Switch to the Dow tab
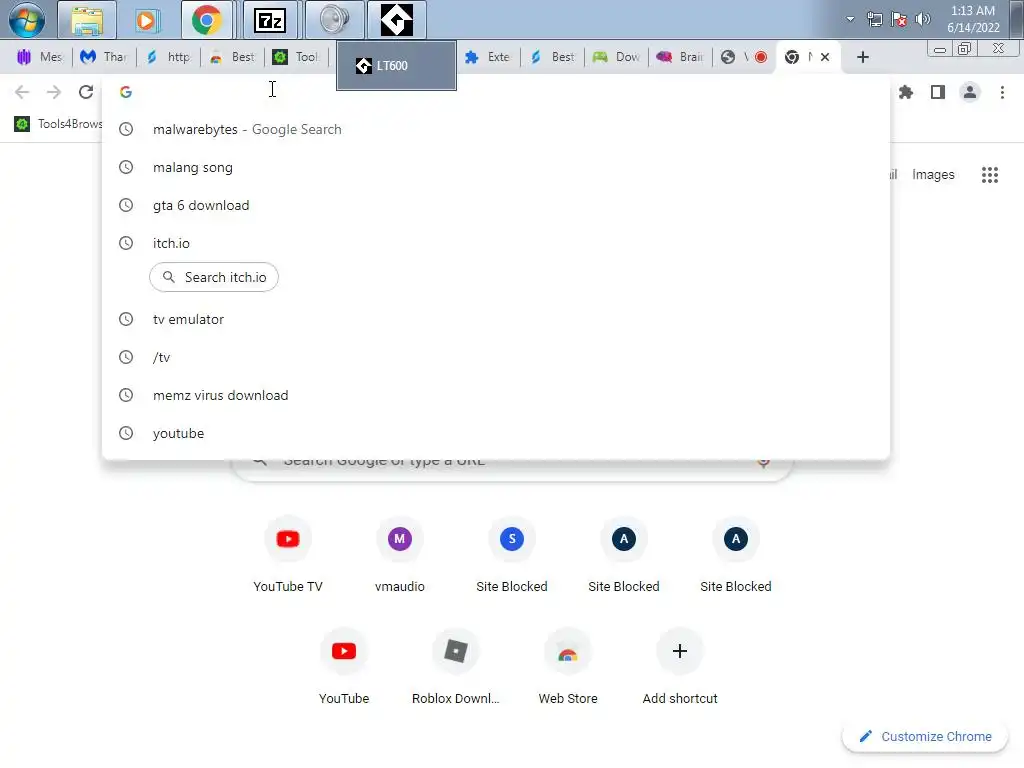Image resolution: width=1024 pixels, height=768 pixels. (616, 57)
